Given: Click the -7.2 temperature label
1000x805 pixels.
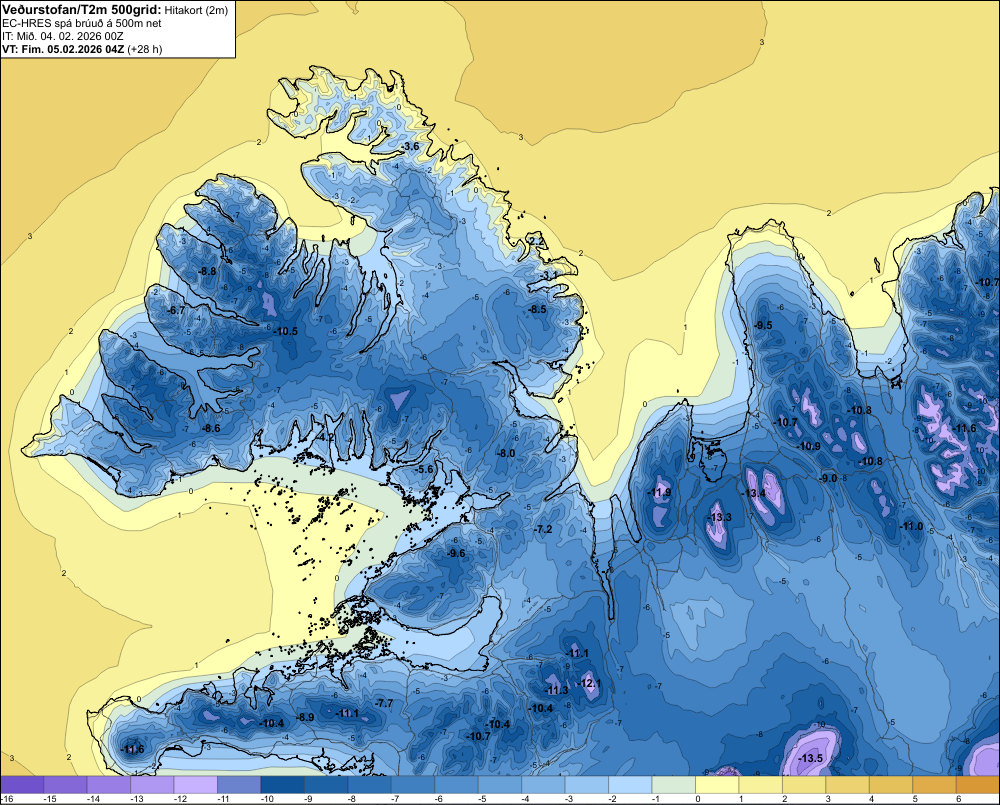Looking at the screenshot, I should tap(543, 529).
